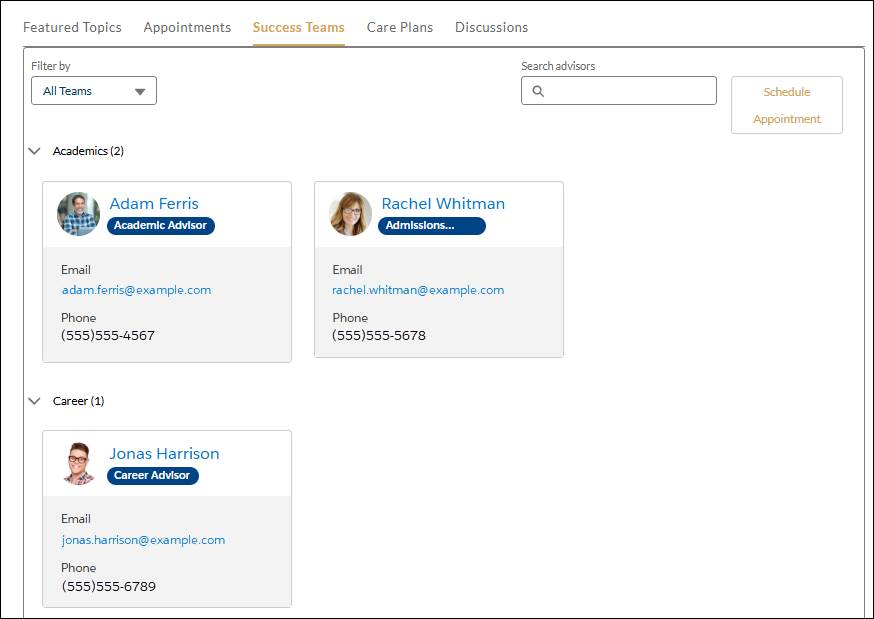Email rachel.whitman@example.com link
Screen dimensions: 874x619
pyautogui.click(x=418, y=290)
